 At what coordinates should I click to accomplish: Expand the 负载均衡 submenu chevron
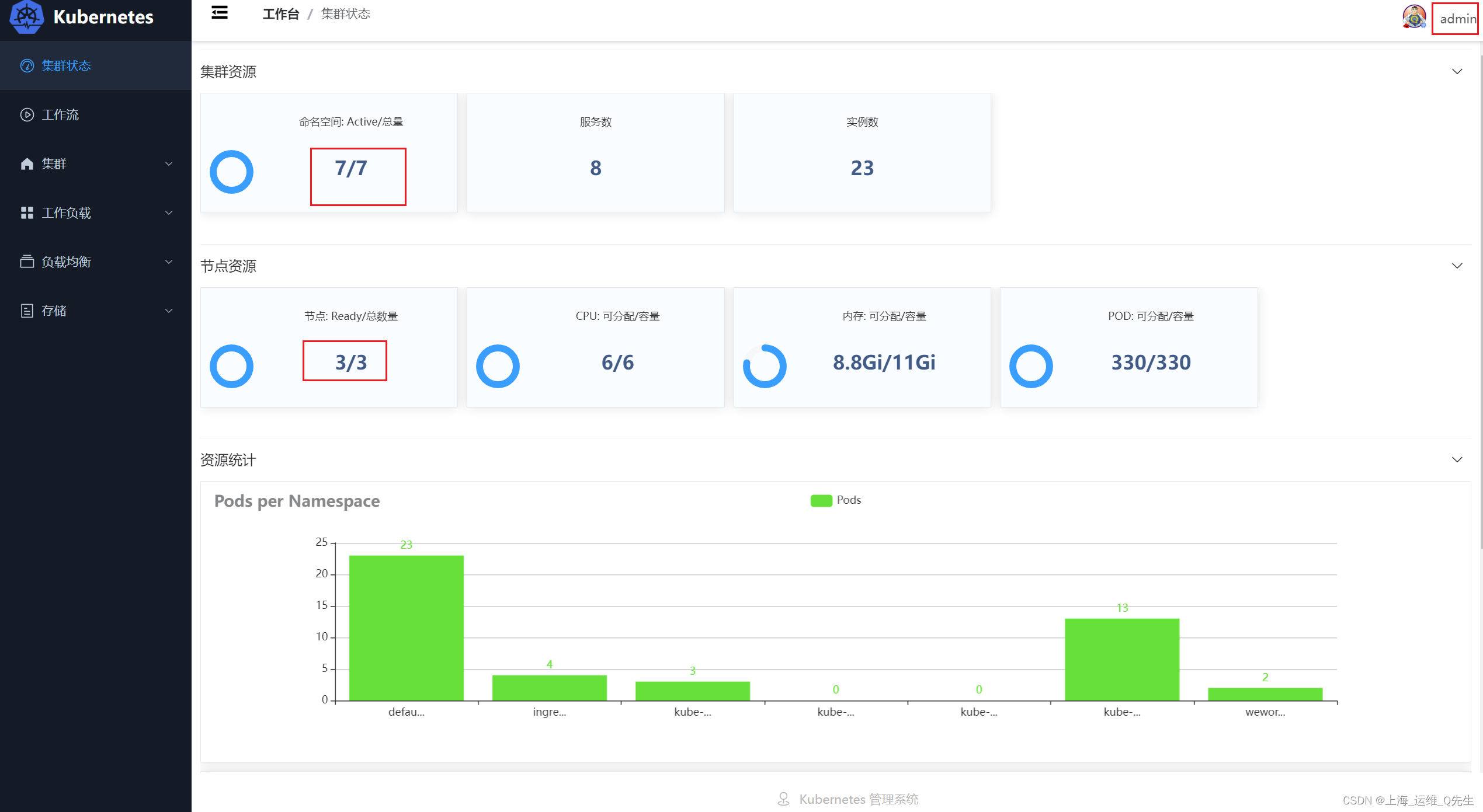coord(169,262)
